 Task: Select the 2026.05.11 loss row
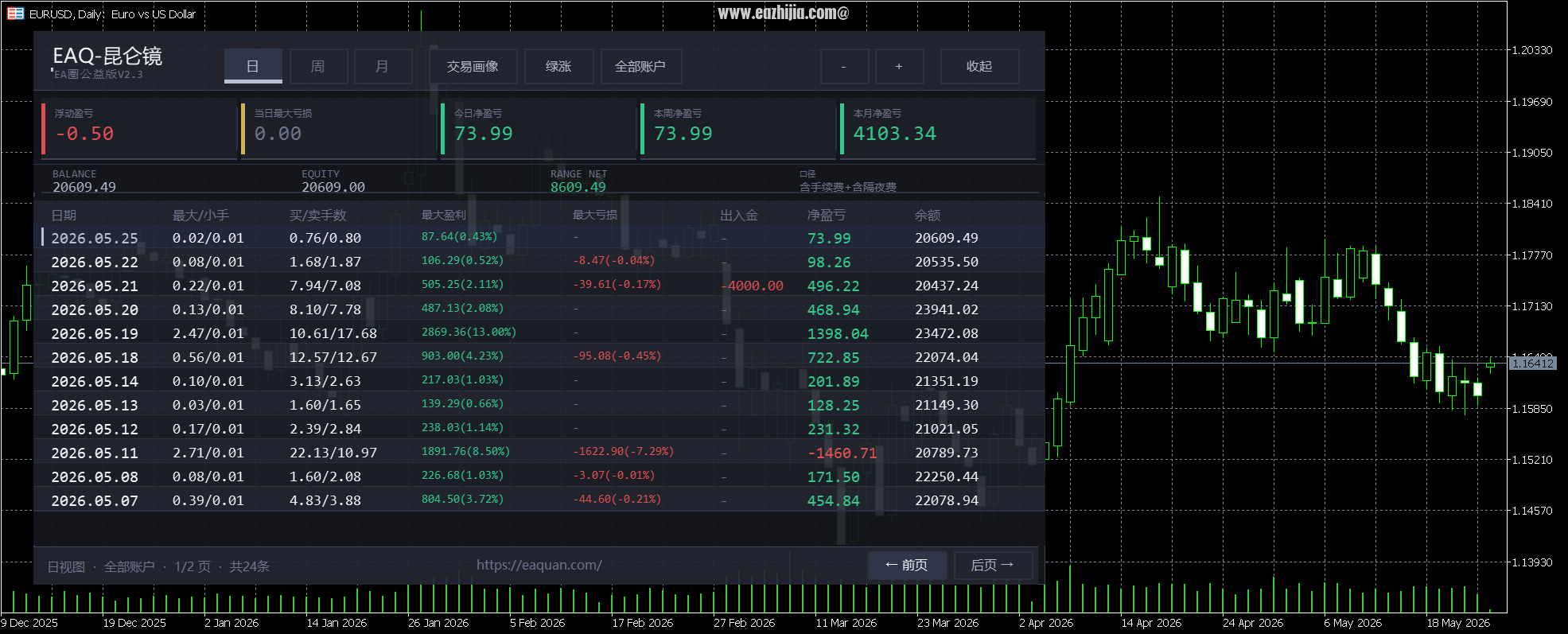[x=539, y=452]
